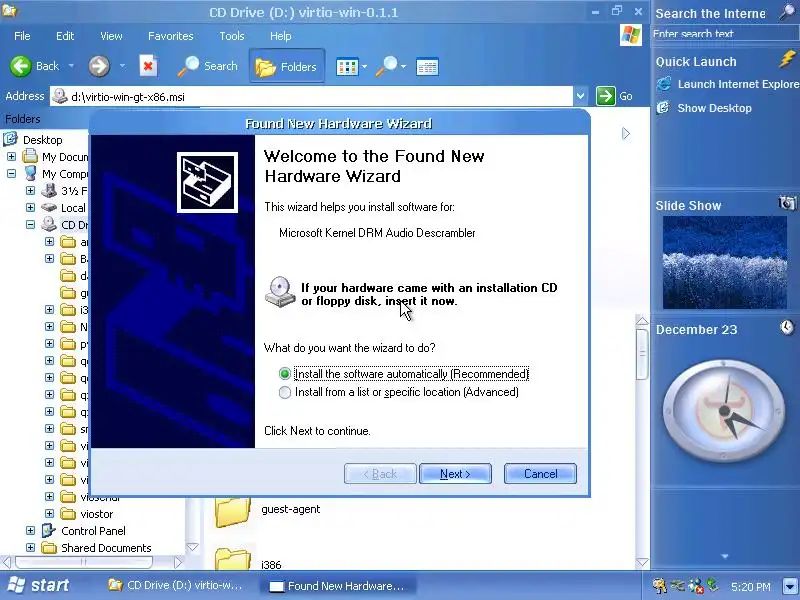The height and width of the screenshot is (600, 800).
Task: Cancel the Found New Hardware Wizard
Action: pos(540,474)
